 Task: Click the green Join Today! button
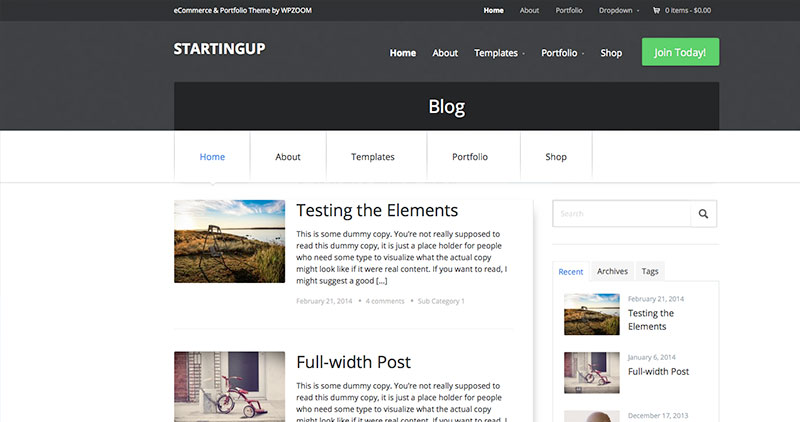(x=680, y=52)
